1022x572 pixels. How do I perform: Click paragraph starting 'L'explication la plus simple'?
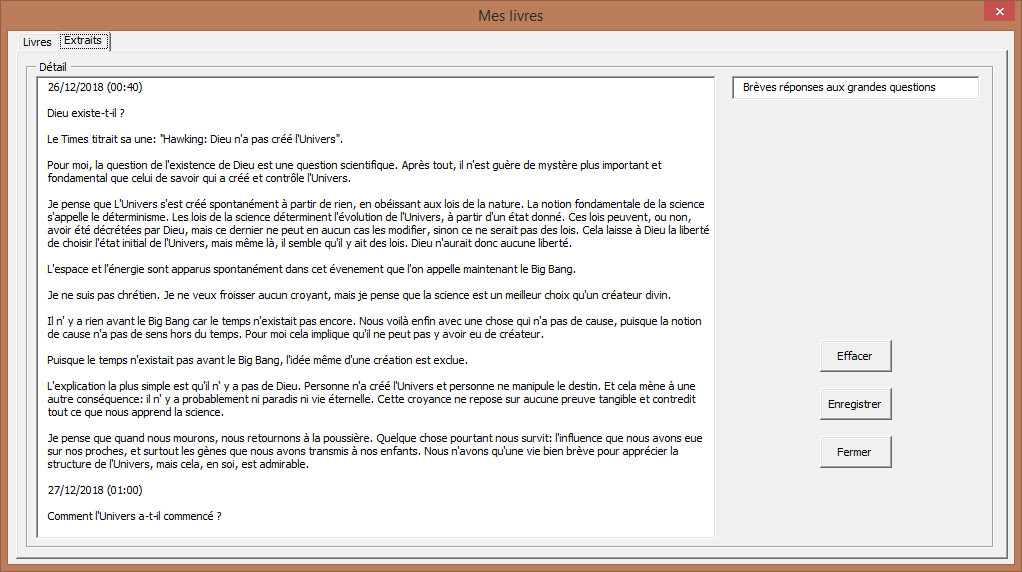pos(372,399)
